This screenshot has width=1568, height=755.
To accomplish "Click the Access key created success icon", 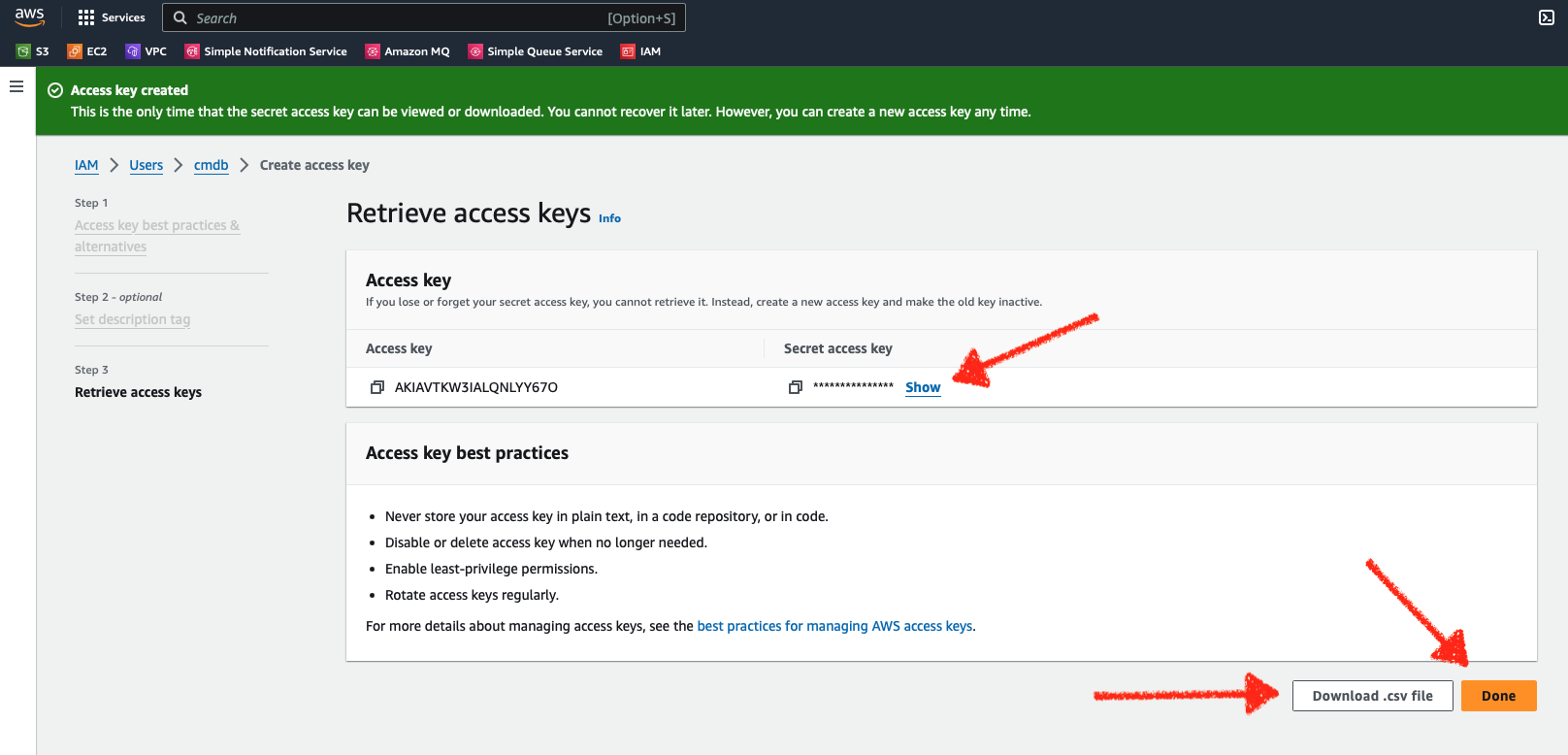I will click(x=55, y=90).
